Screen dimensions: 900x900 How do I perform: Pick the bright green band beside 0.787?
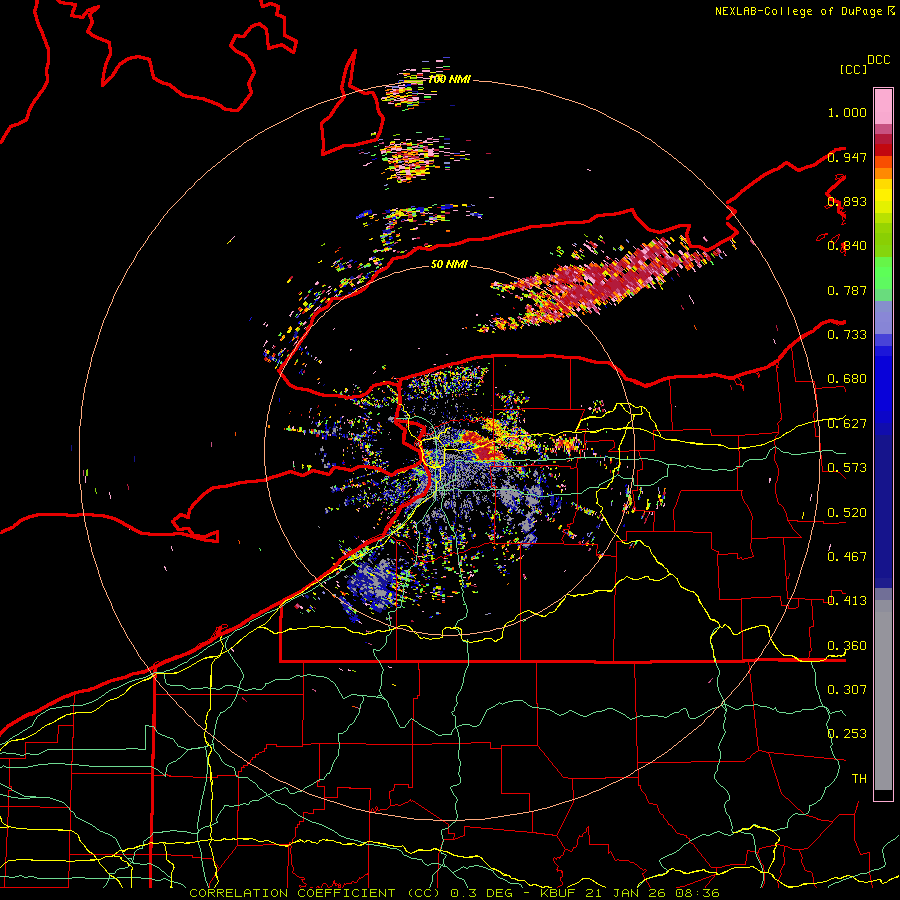click(x=883, y=276)
